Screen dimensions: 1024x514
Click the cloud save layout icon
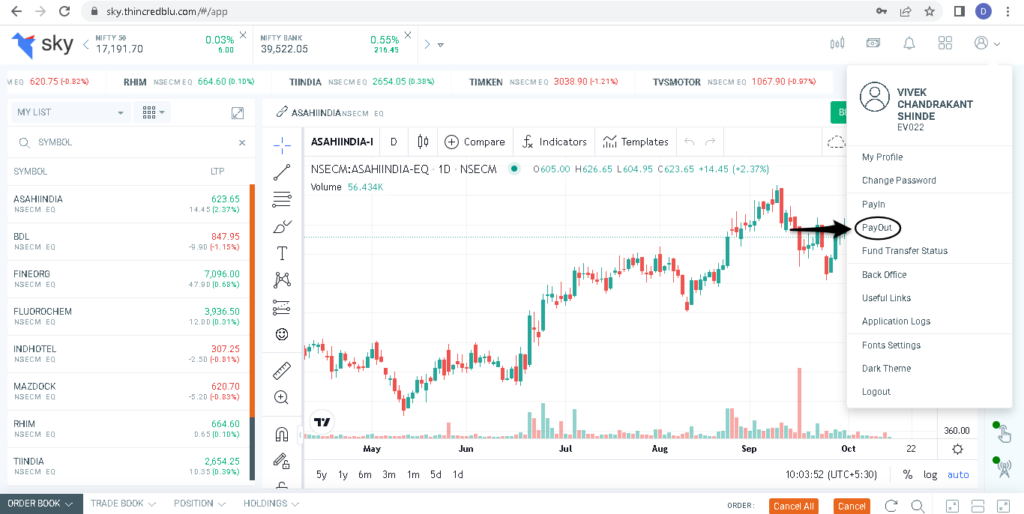point(836,142)
